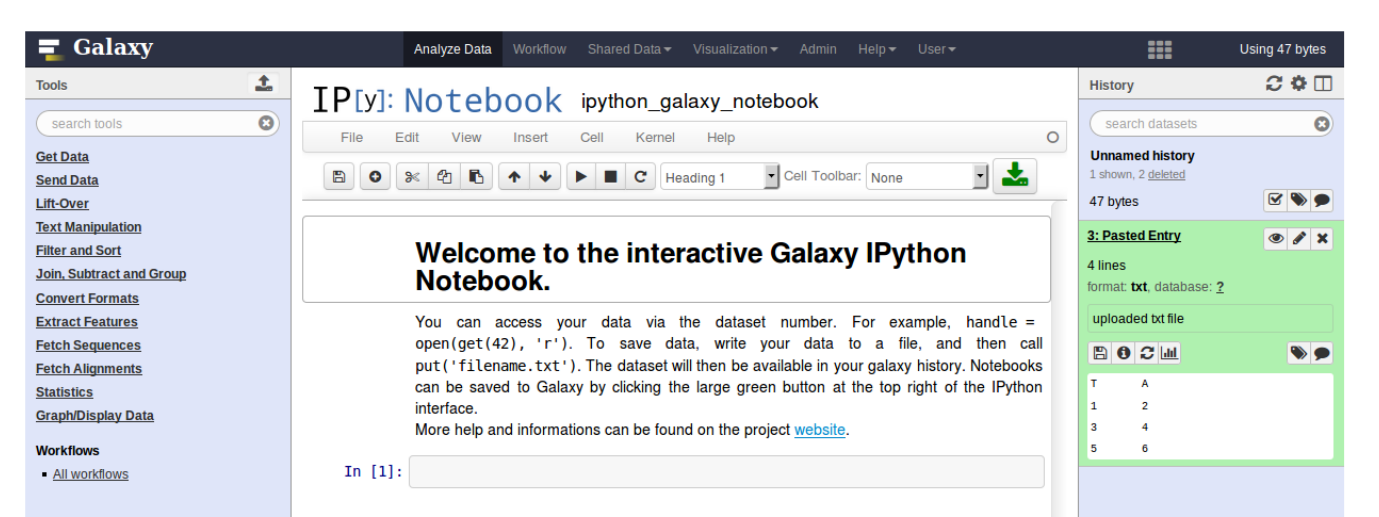Edit attributes of Pasted Entry with pencil
Image resolution: width=1379 pixels, height=517 pixels.
[x=1299, y=239]
